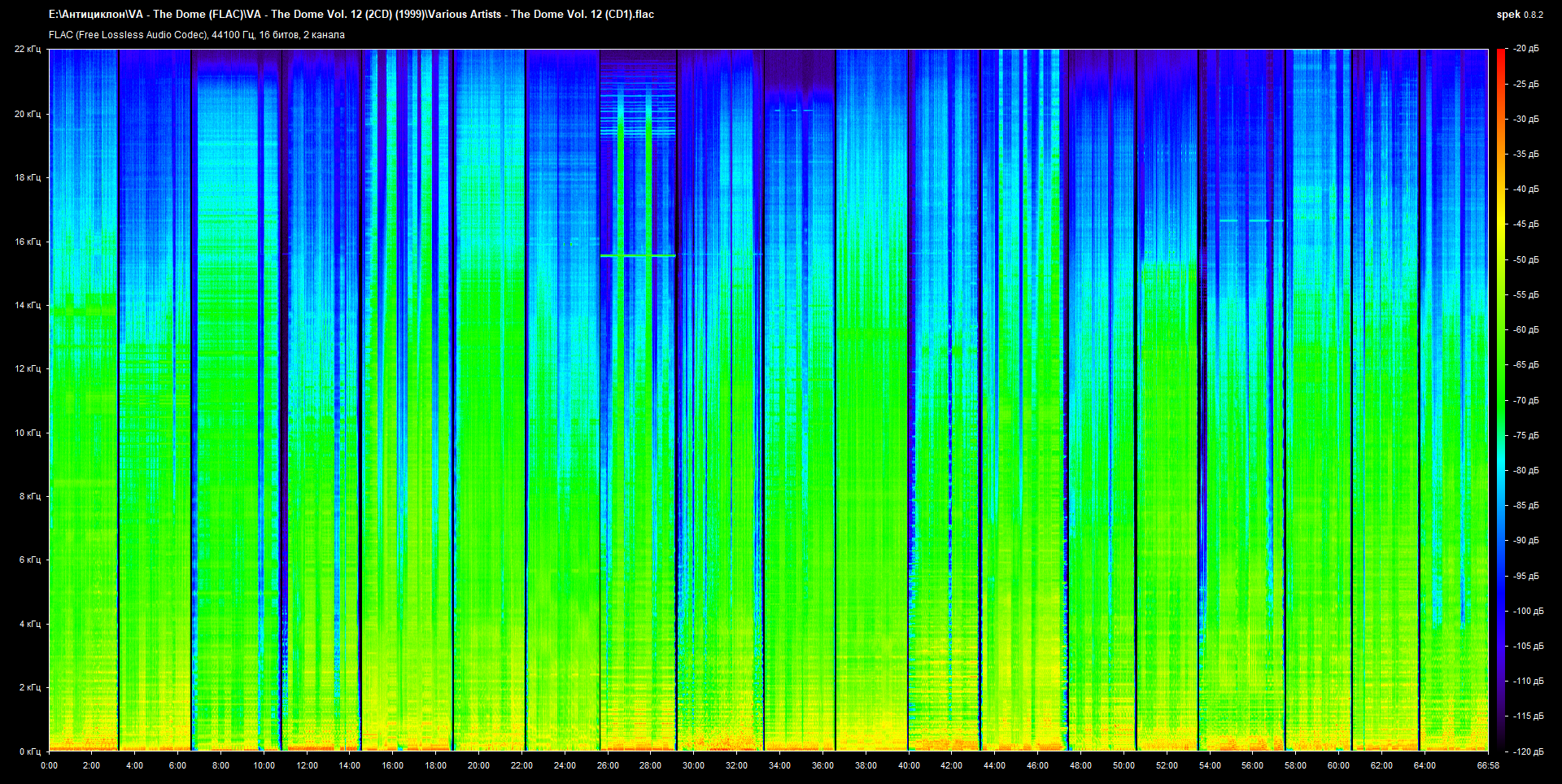The image size is (1562, 784).
Task: Select the 66:58 end time marker
Action: (1487, 765)
